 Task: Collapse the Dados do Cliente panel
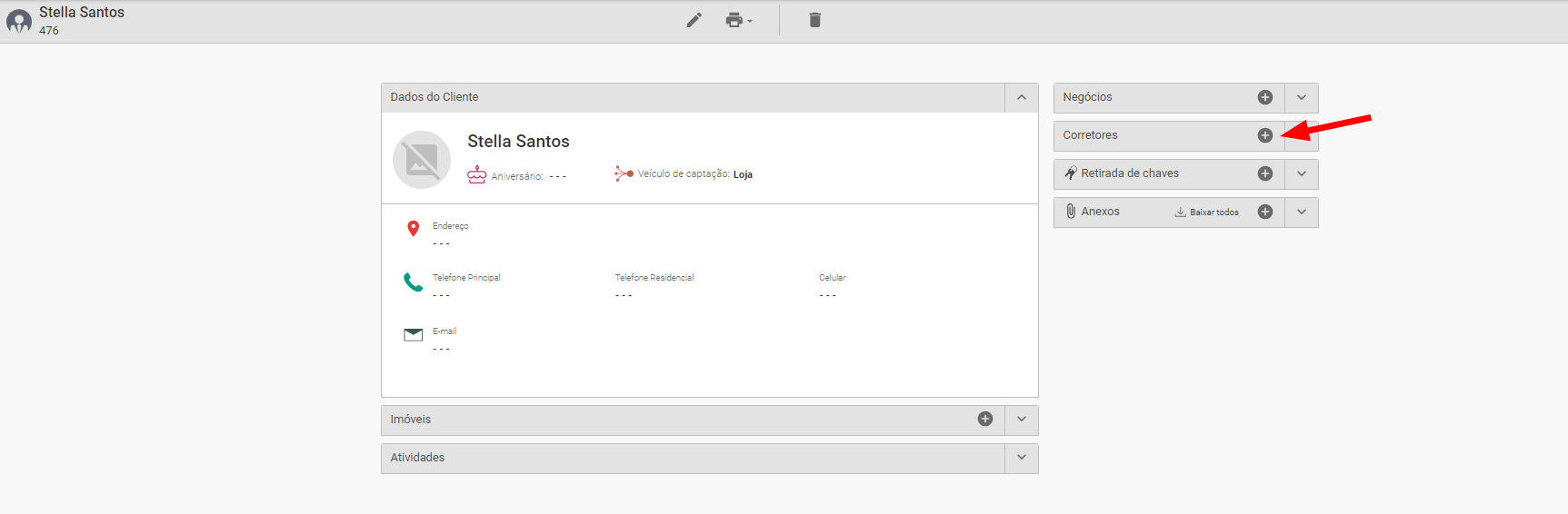(1021, 97)
